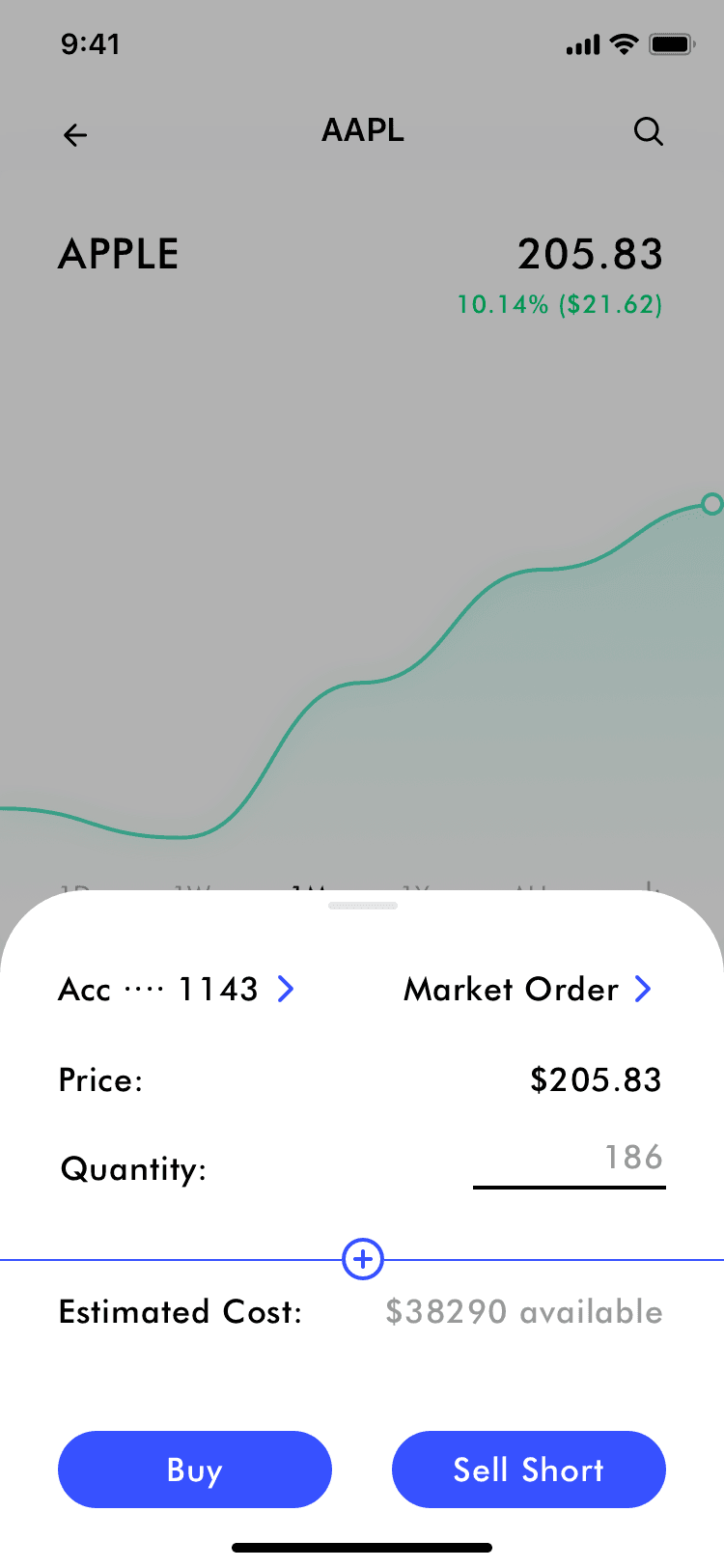The image size is (724, 1568).
Task: Open search with the magnifier icon
Action: (x=649, y=131)
